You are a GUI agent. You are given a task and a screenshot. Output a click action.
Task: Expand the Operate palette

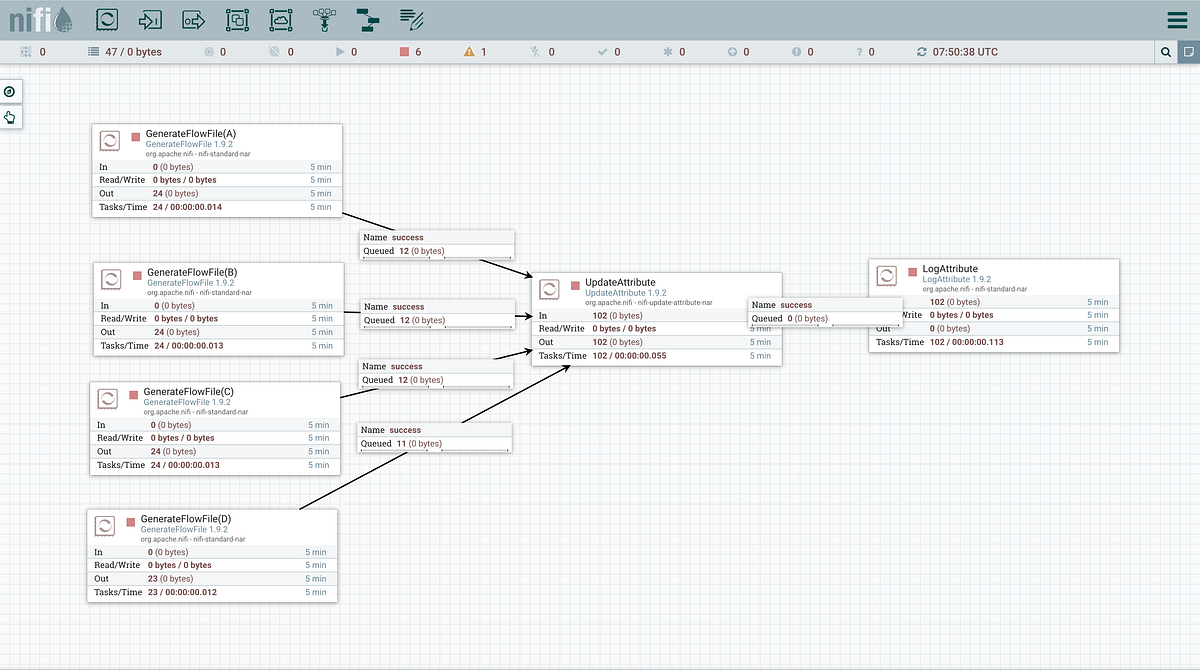pos(10,118)
